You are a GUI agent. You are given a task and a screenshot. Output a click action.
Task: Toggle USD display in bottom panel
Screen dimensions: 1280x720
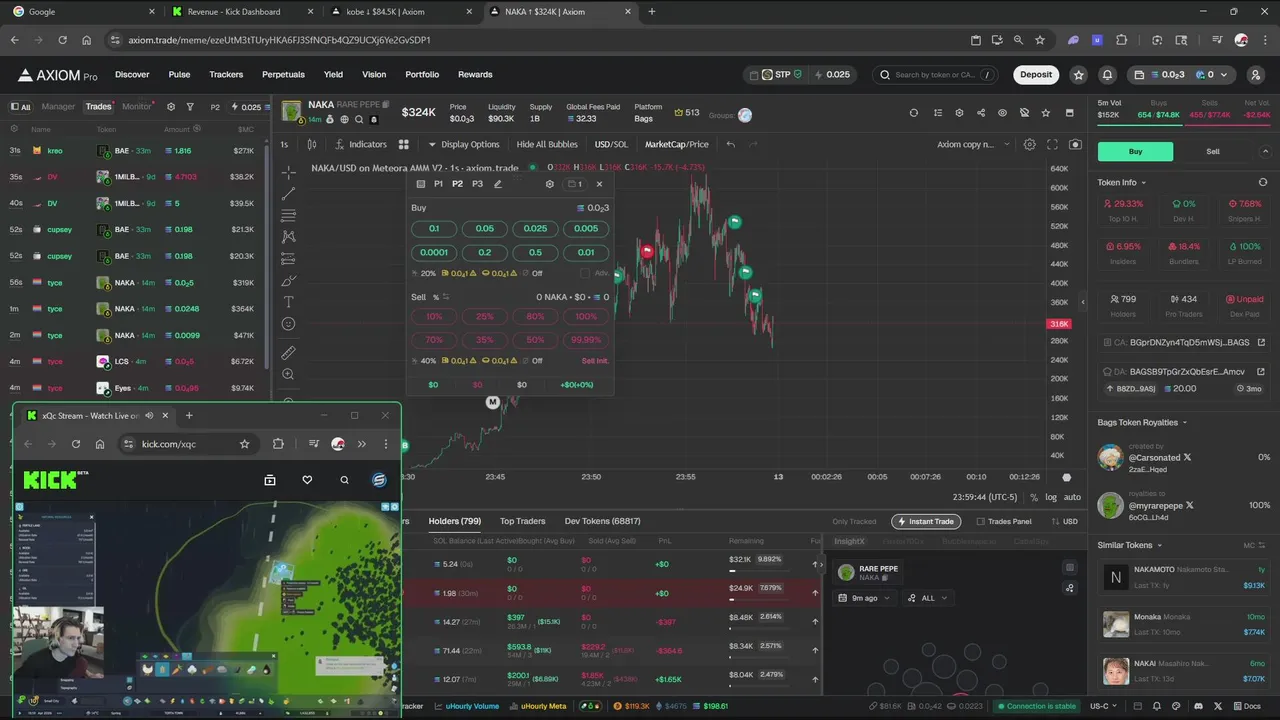tap(1064, 521)
